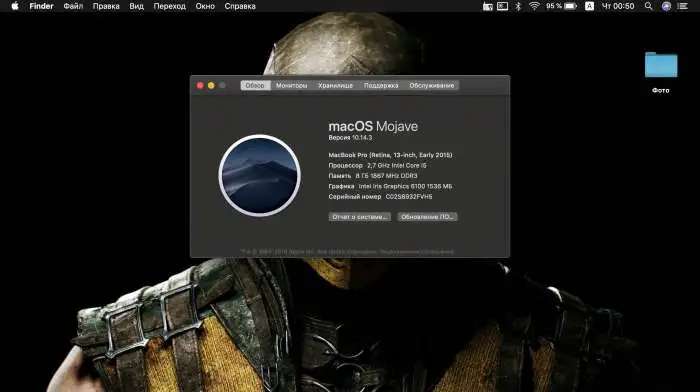Open the Файл menu
This screenshot has width=700, height=392.
click(73, 6)
